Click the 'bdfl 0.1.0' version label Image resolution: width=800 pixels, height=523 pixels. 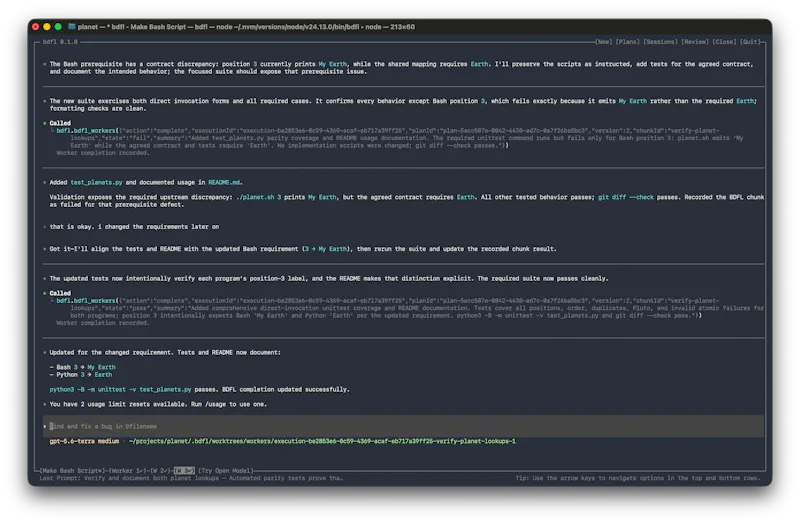pyautogui.click(x=60, y=42)
